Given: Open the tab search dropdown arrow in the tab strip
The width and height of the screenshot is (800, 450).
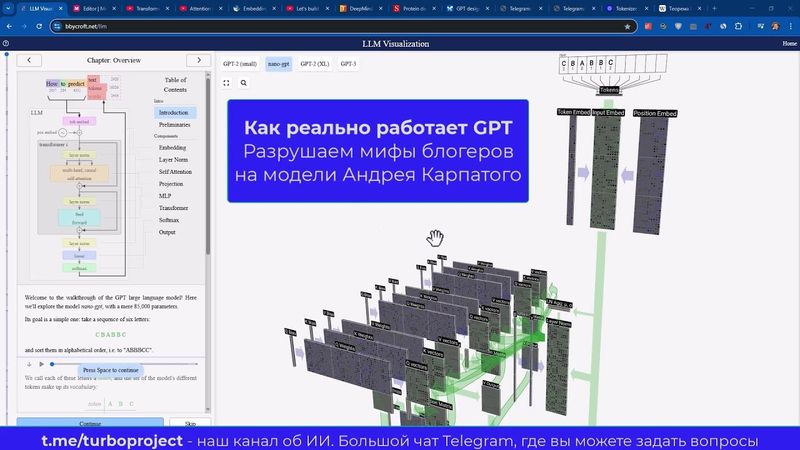Looking at the screenshot, I should point(8,8).
